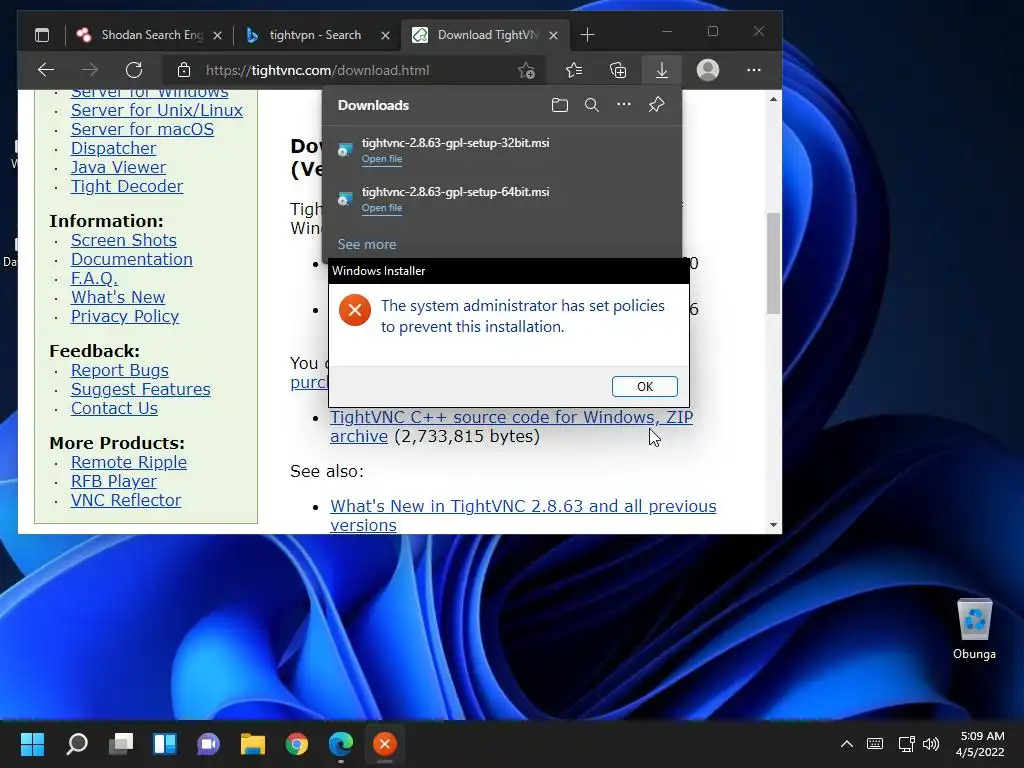The width and height of the screenshot is (1024, 768).
Task: Open the Windows Start menu
Action: pos(33,744)
